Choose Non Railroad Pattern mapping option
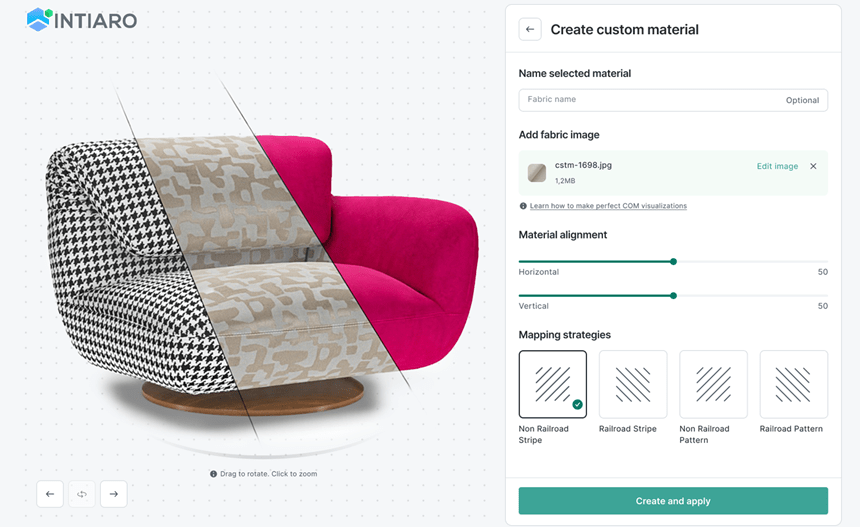 [x=713, y=384]
